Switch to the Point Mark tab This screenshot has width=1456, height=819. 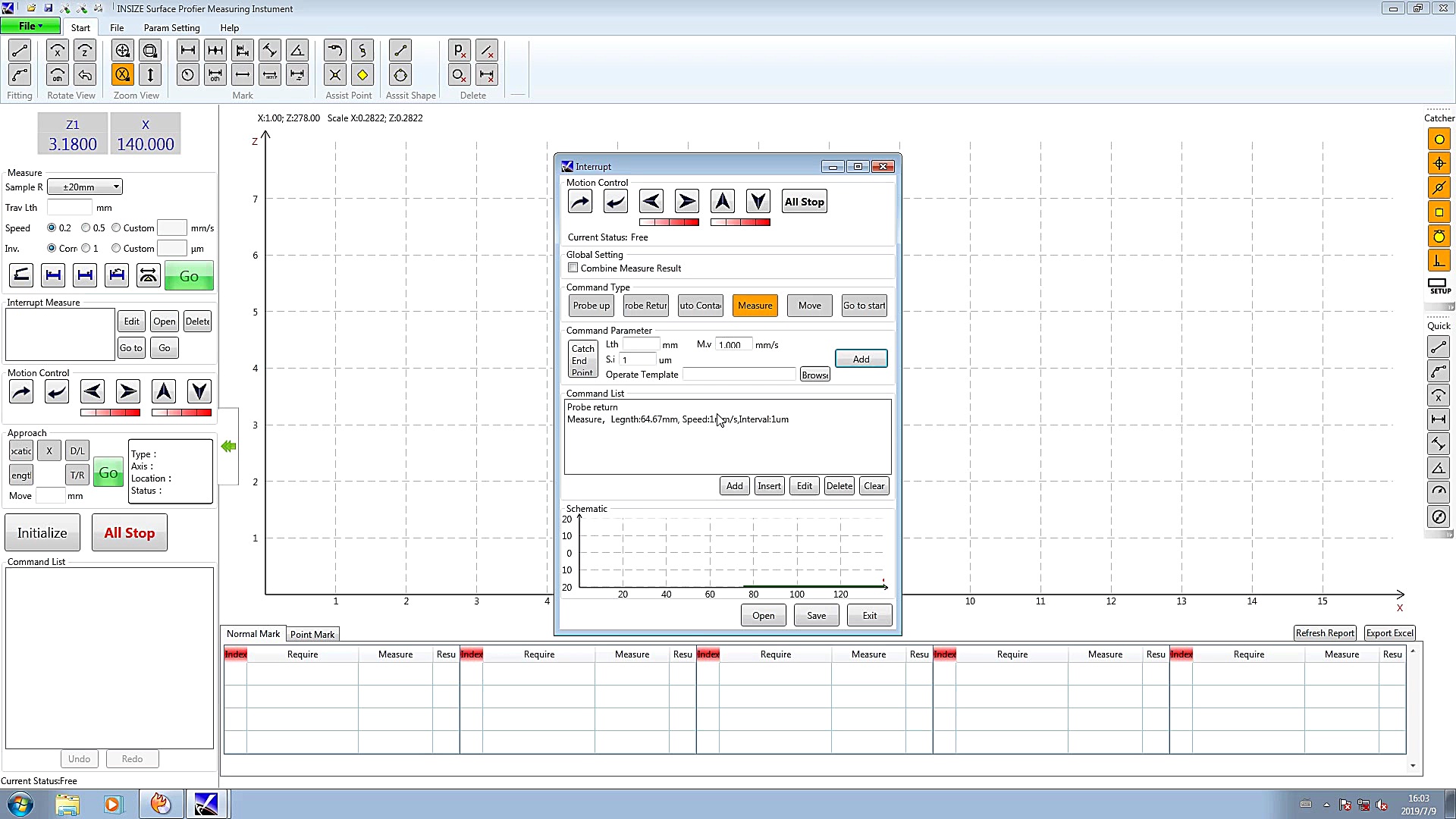coord(312,634)
